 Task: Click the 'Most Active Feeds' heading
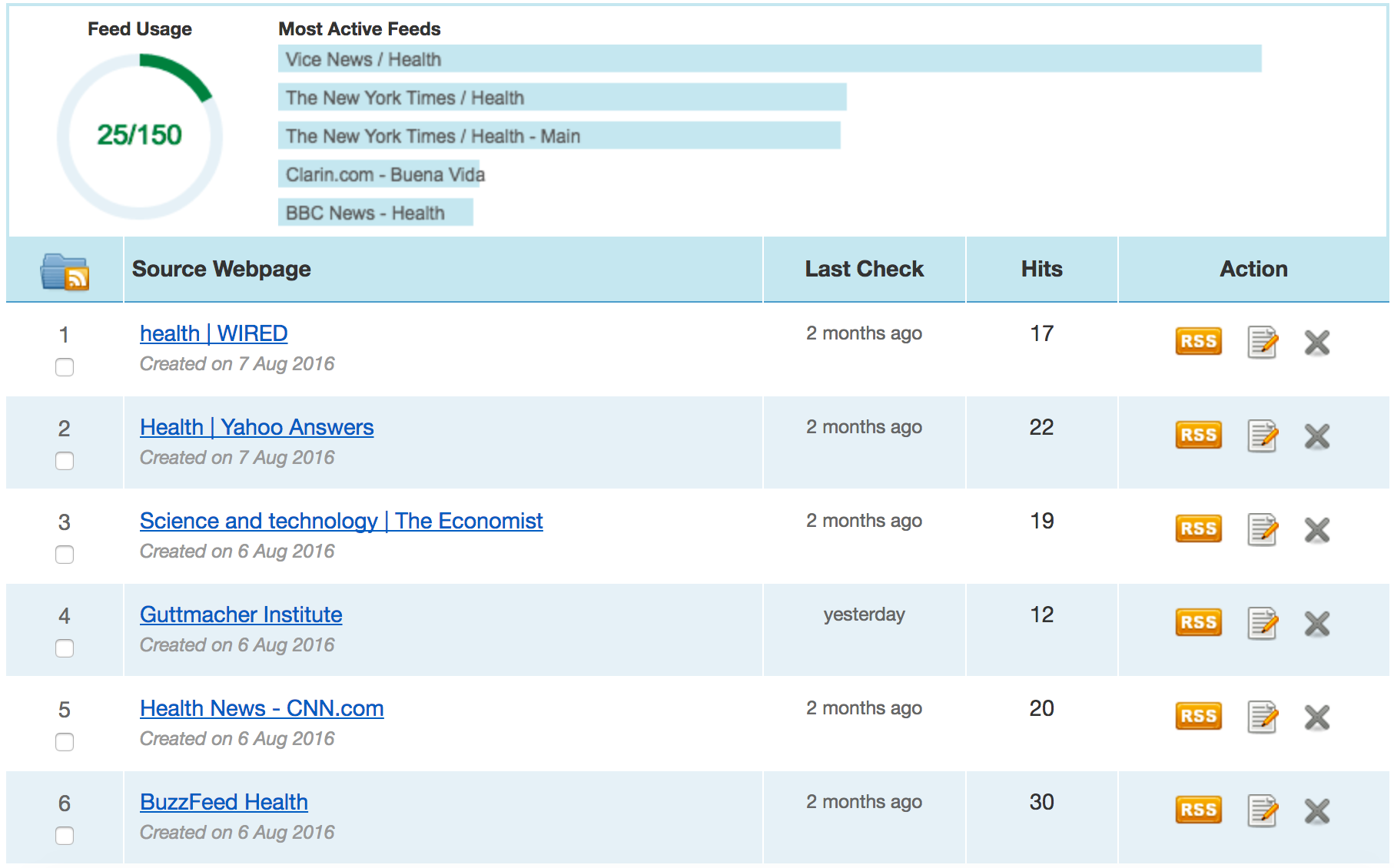point(359,29)
